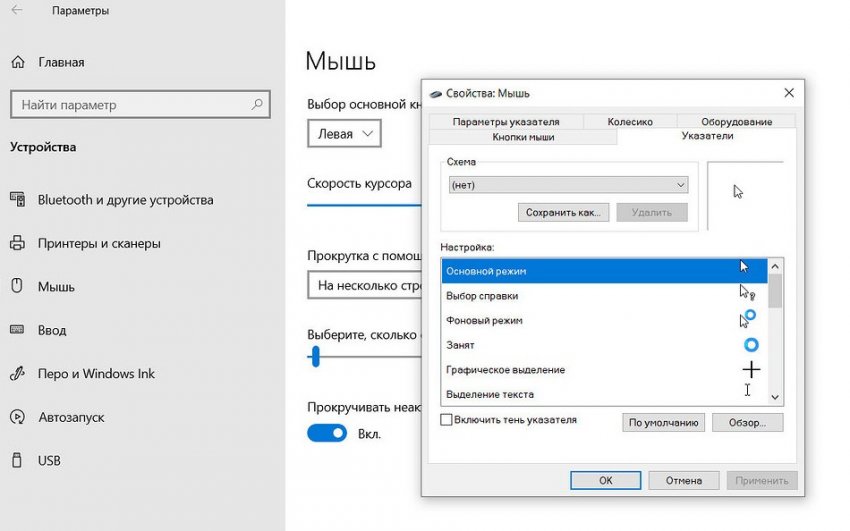This screenshot has width=850, height=531.
Task: Open Перо и Windows Ink pen icon
Action: 17,374
